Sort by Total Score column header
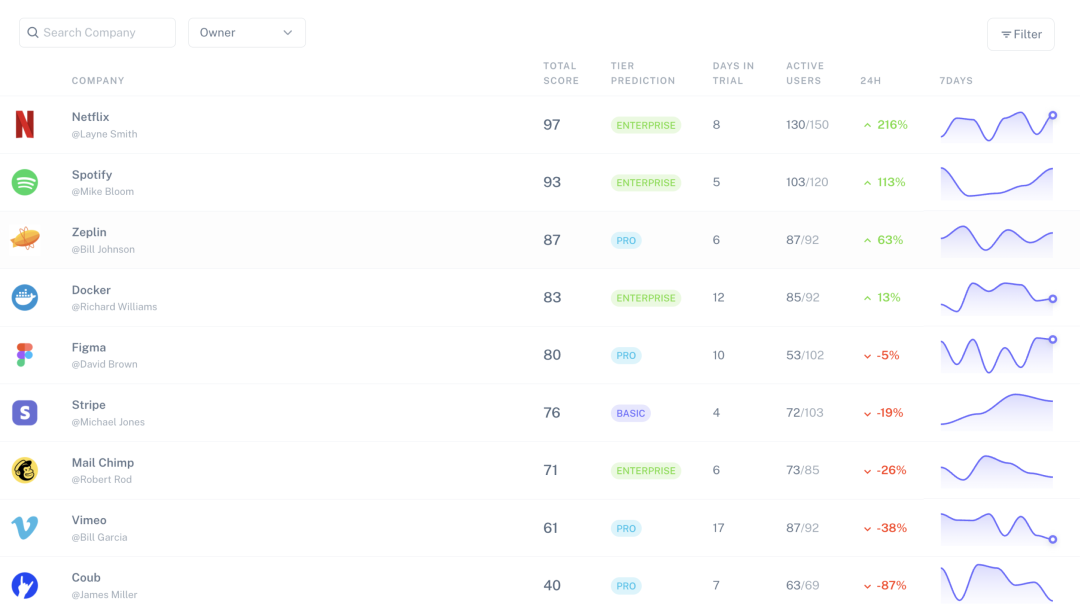The height and width of the screenshot is (609, 1080). tap(561, 73)
